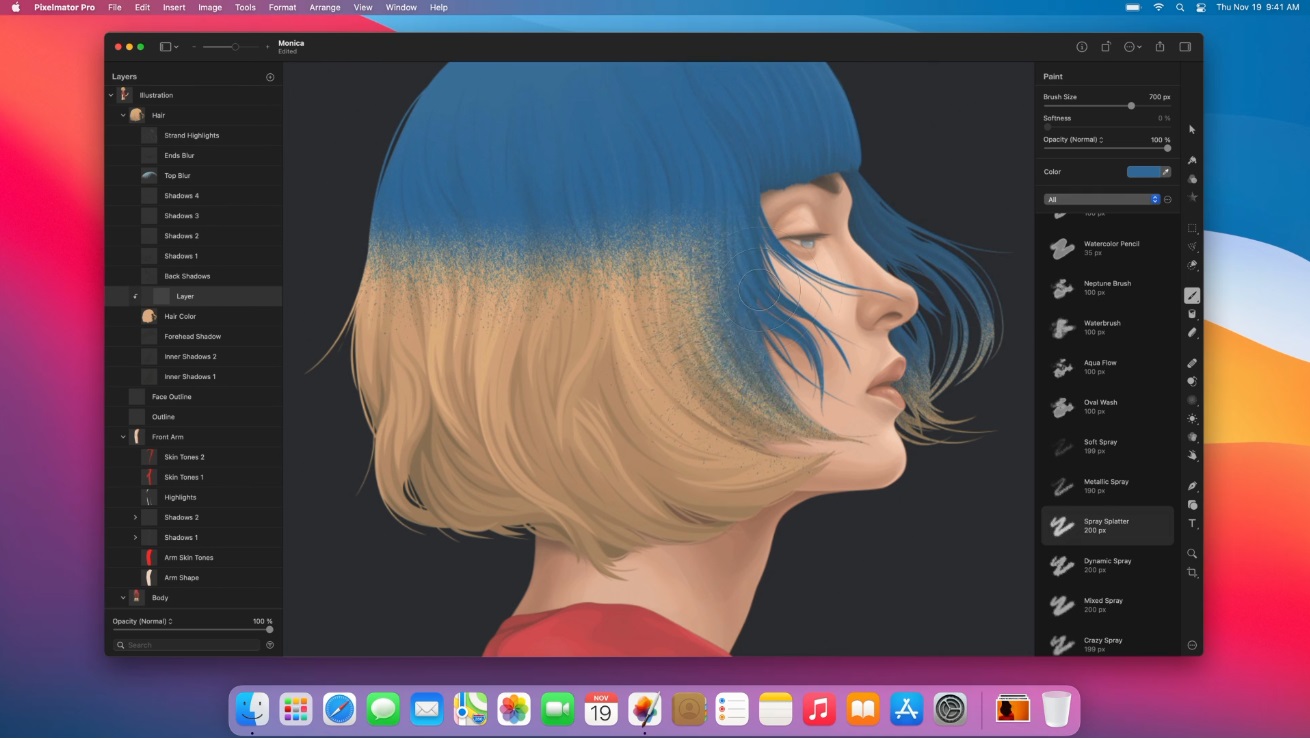Collapse the Illustration group
The height and width of the screenshot is (739, 1310).
point(111,95)
